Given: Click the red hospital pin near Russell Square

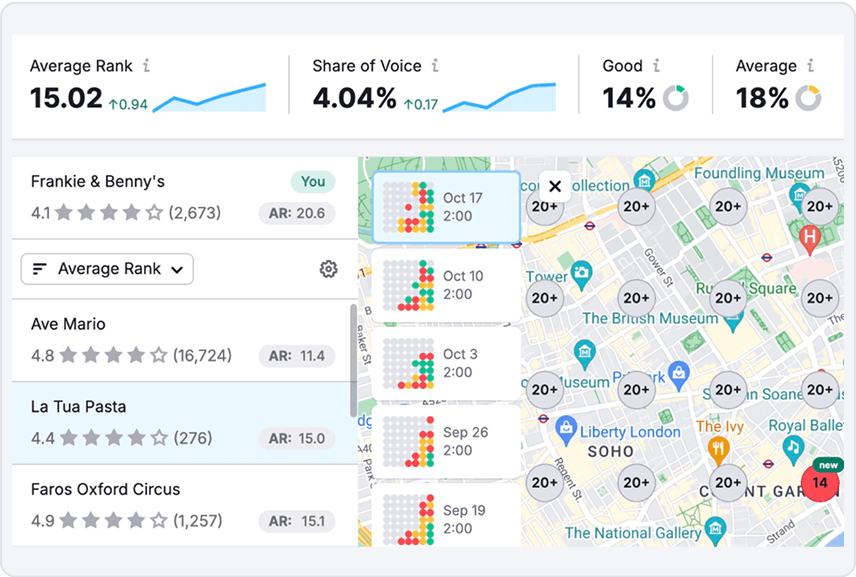Looking at the screenshot, I should [x=811, y=237].
